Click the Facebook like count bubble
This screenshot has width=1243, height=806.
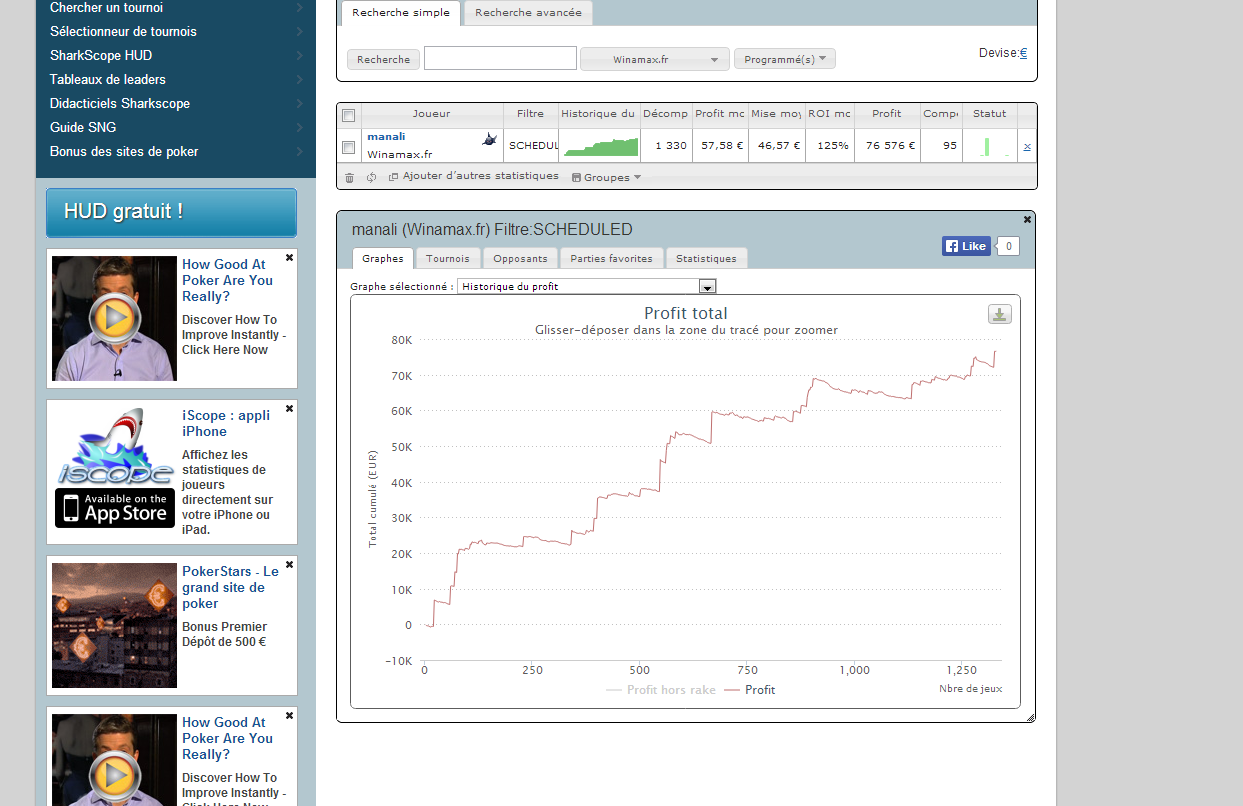point(1008,246)
